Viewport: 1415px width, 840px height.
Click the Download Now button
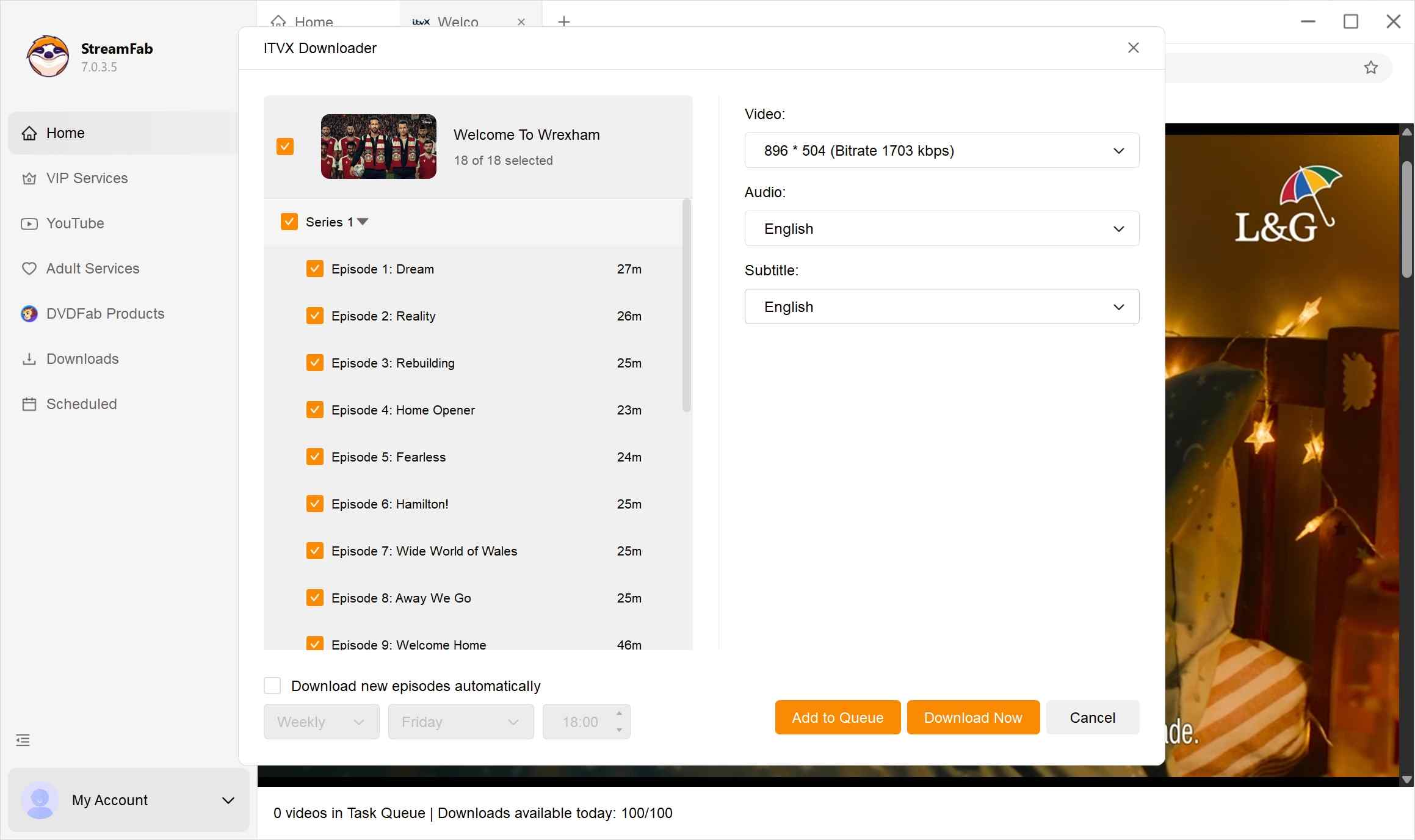coord(973,717)
